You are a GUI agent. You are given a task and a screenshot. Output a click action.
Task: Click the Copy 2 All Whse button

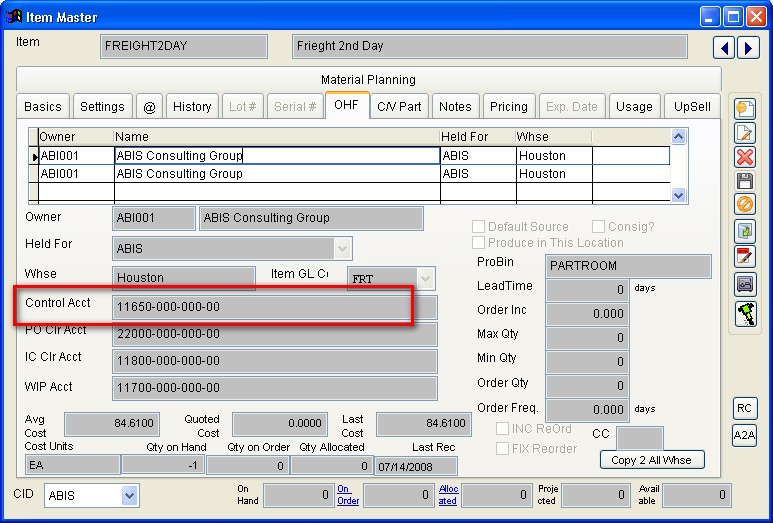652,460
